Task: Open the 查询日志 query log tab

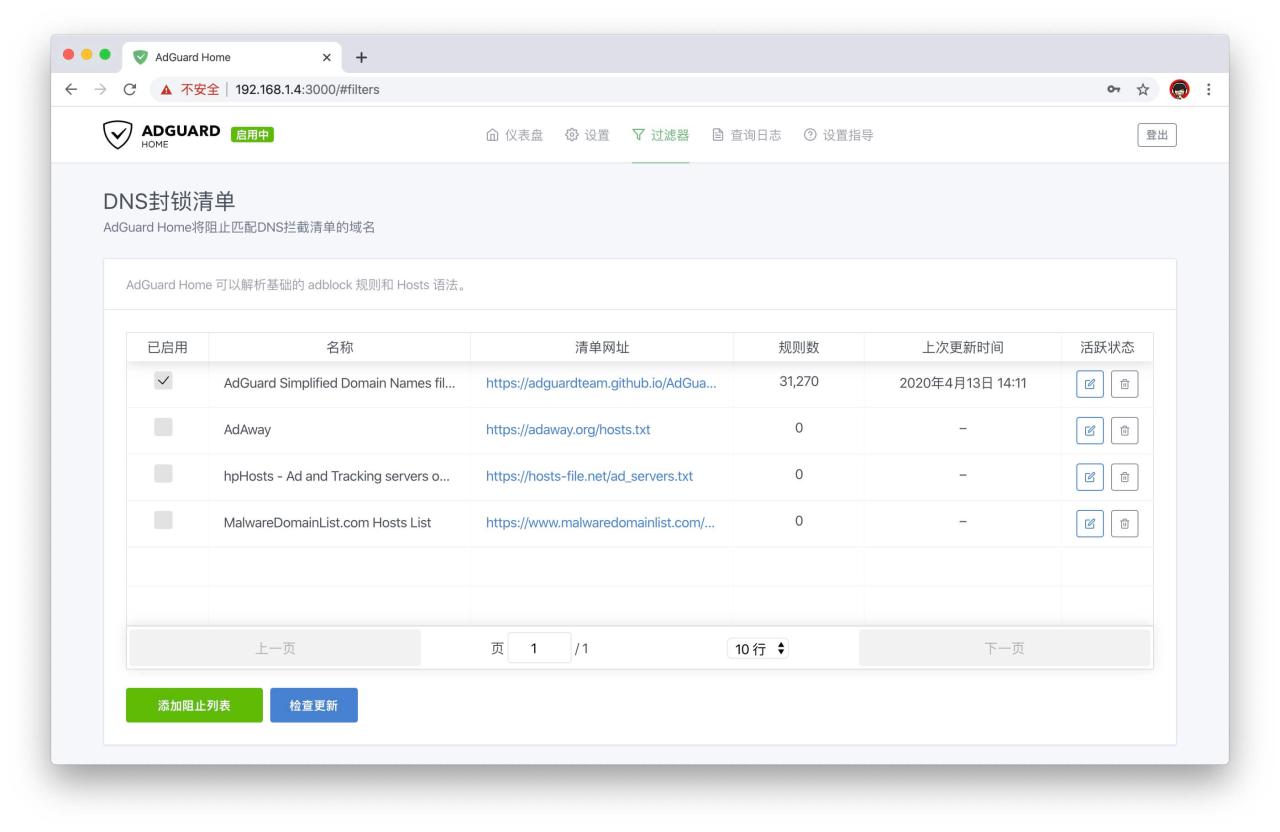Action: tap(746, 136)
